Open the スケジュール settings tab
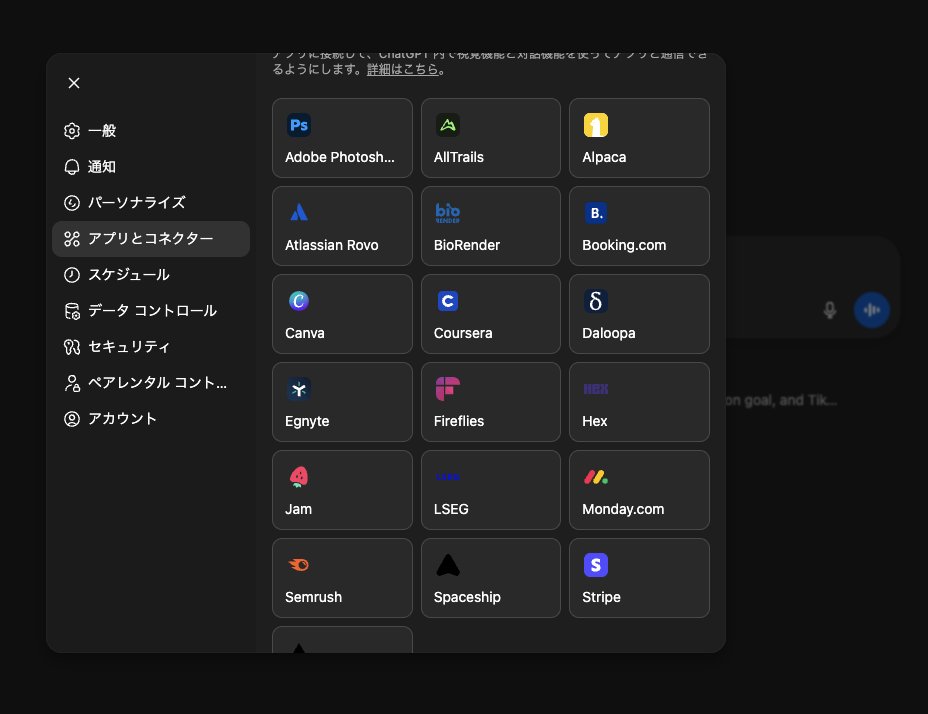928x714 pixels. [x=151, y=275]
